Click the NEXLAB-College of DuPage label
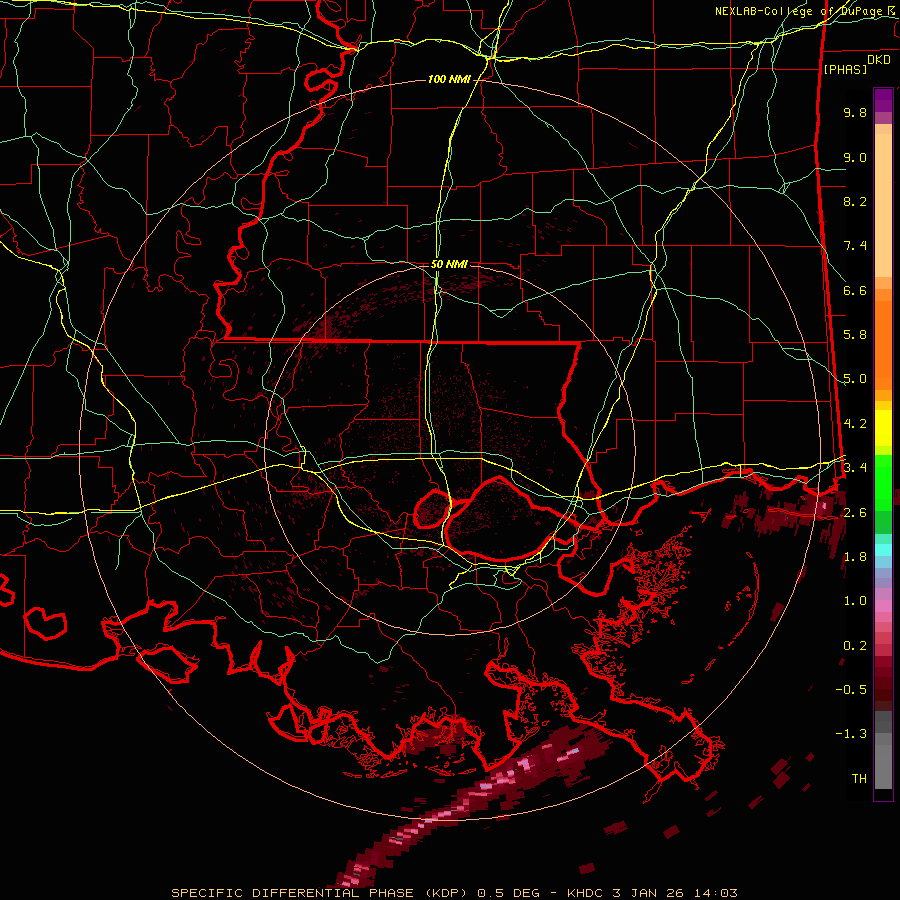Viewport: 900px width, 900px height. pyautogui.click(x=801, y=11)
